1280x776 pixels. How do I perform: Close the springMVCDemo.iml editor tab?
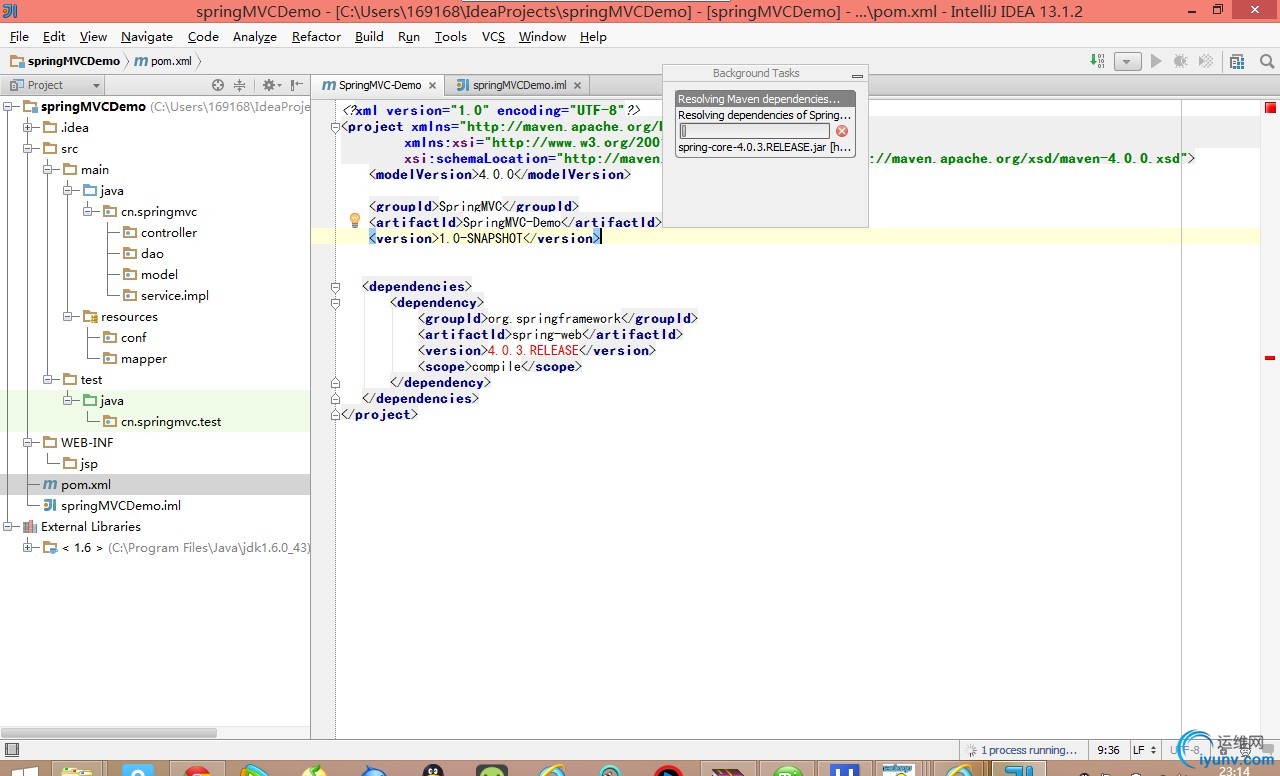tap(578, 86)
